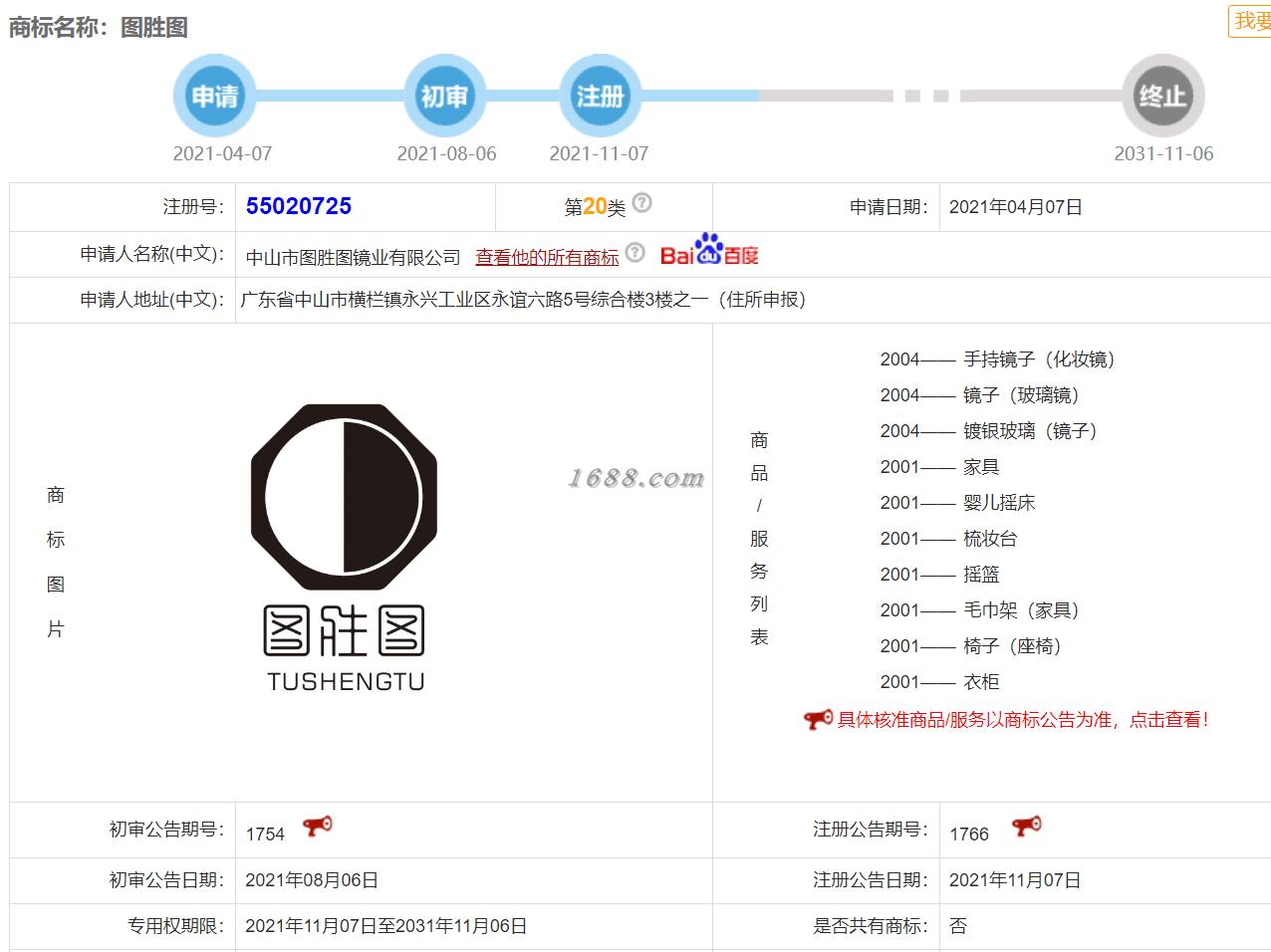Click the 注册号 label
The width and height of the screenshot is (1271, 952).
[194, 207]
